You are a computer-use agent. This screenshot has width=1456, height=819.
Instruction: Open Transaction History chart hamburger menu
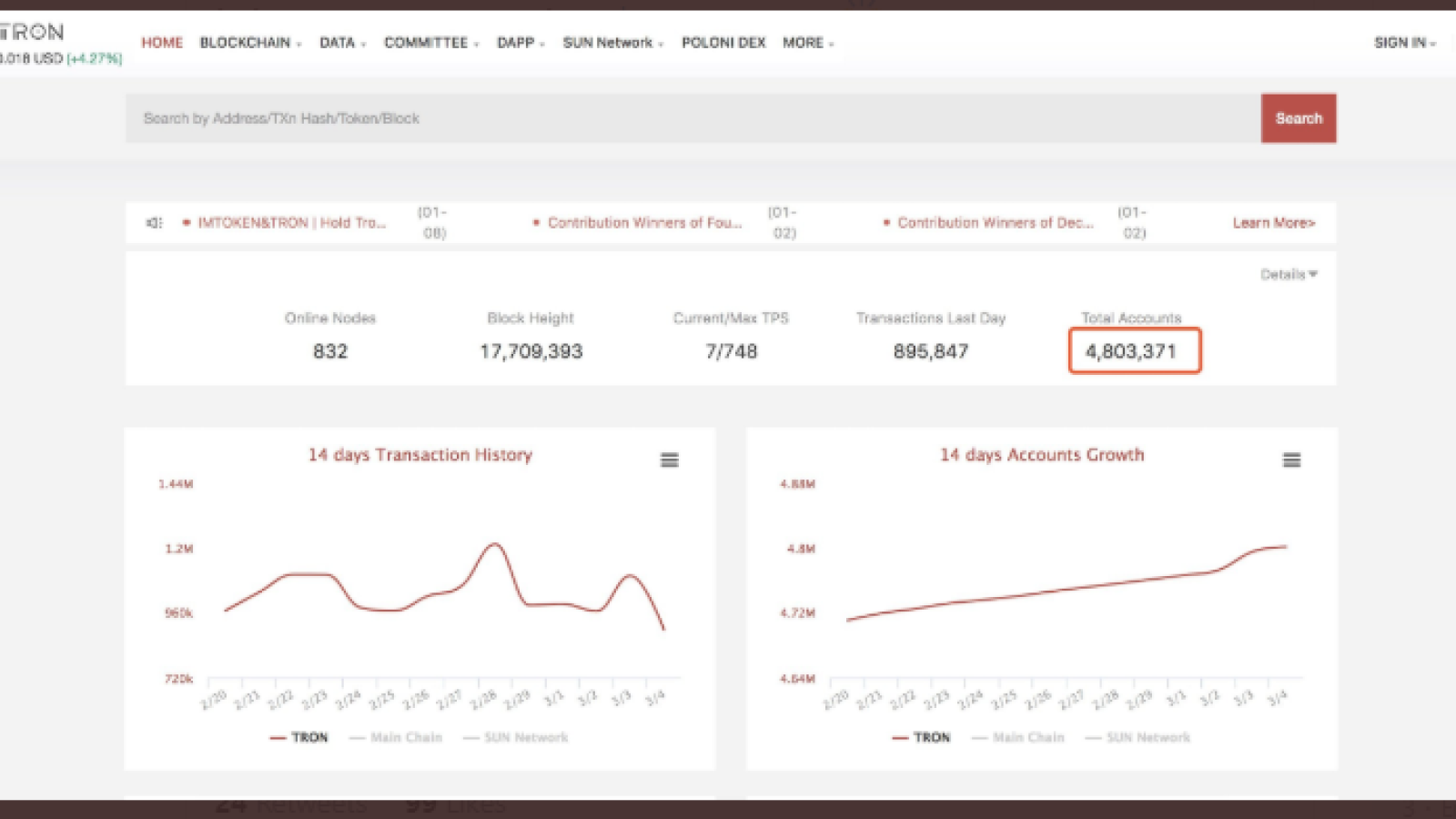(x=670, y=460)
